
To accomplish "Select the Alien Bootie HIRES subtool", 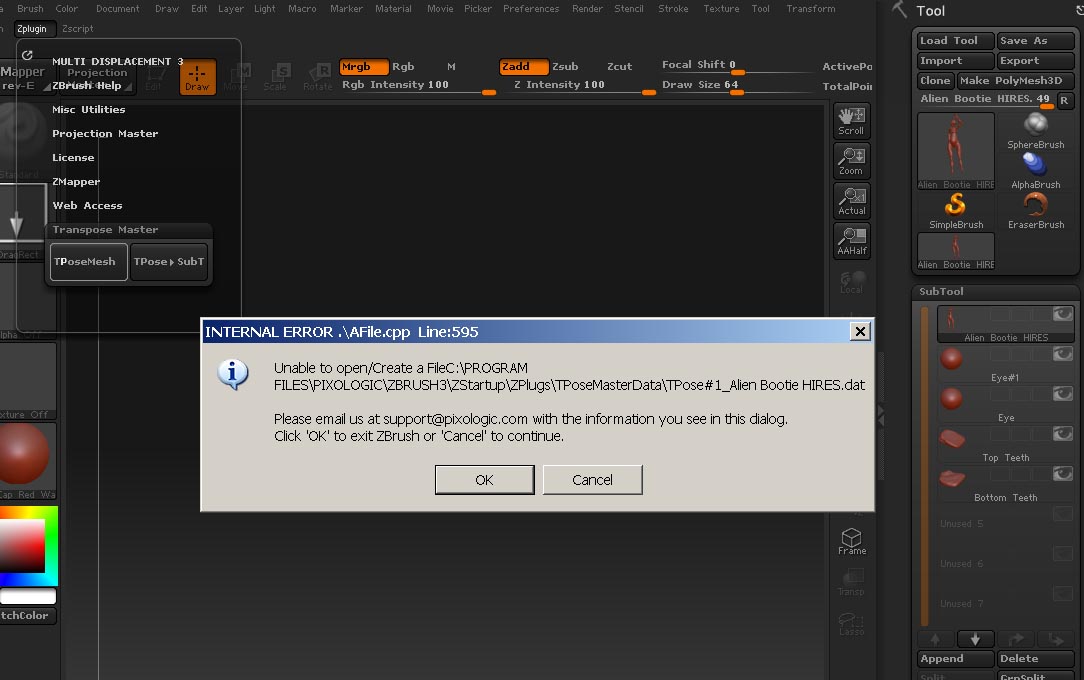I will coord(1005,324).
